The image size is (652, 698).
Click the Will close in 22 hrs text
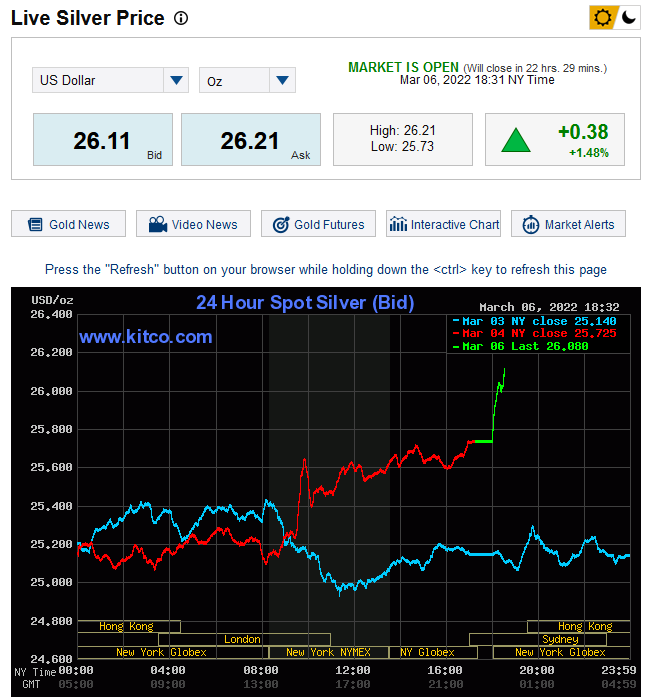click(x=535, y=68)
